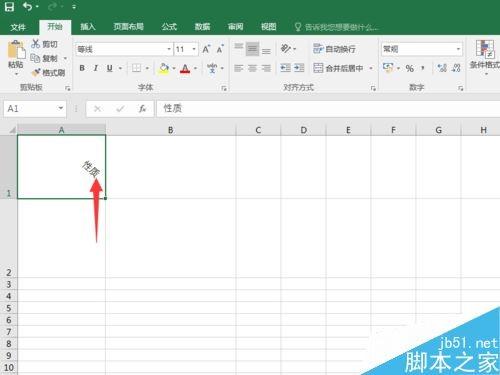Expand the Merge & Center dropdown arrow
Screen dimensions: 500x375
pos(371,69)
